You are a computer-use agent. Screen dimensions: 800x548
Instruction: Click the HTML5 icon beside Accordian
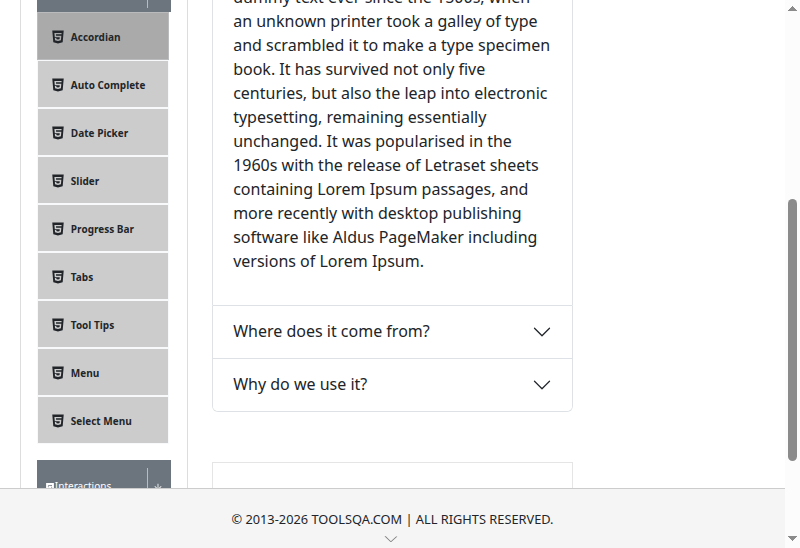pyautogui.click(x=58, y=37)
